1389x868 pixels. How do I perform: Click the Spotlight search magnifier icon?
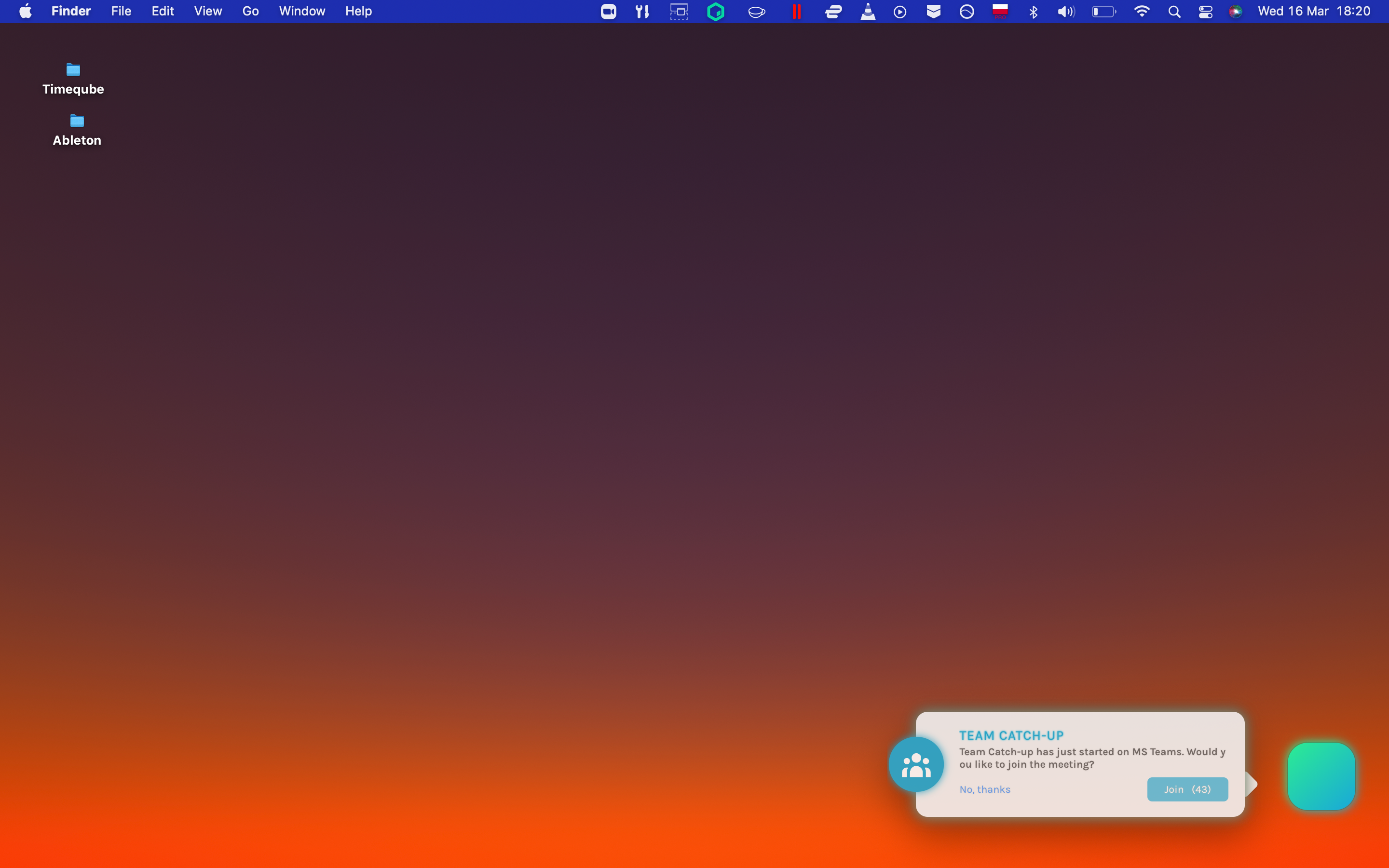(x=1174, y=12)
